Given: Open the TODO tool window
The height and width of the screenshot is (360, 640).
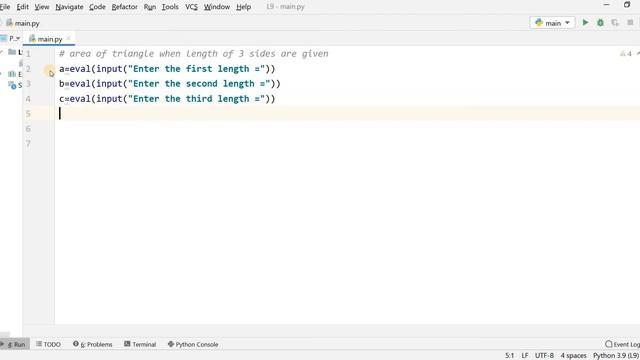Looking at the screenshot, I should 48,344.
